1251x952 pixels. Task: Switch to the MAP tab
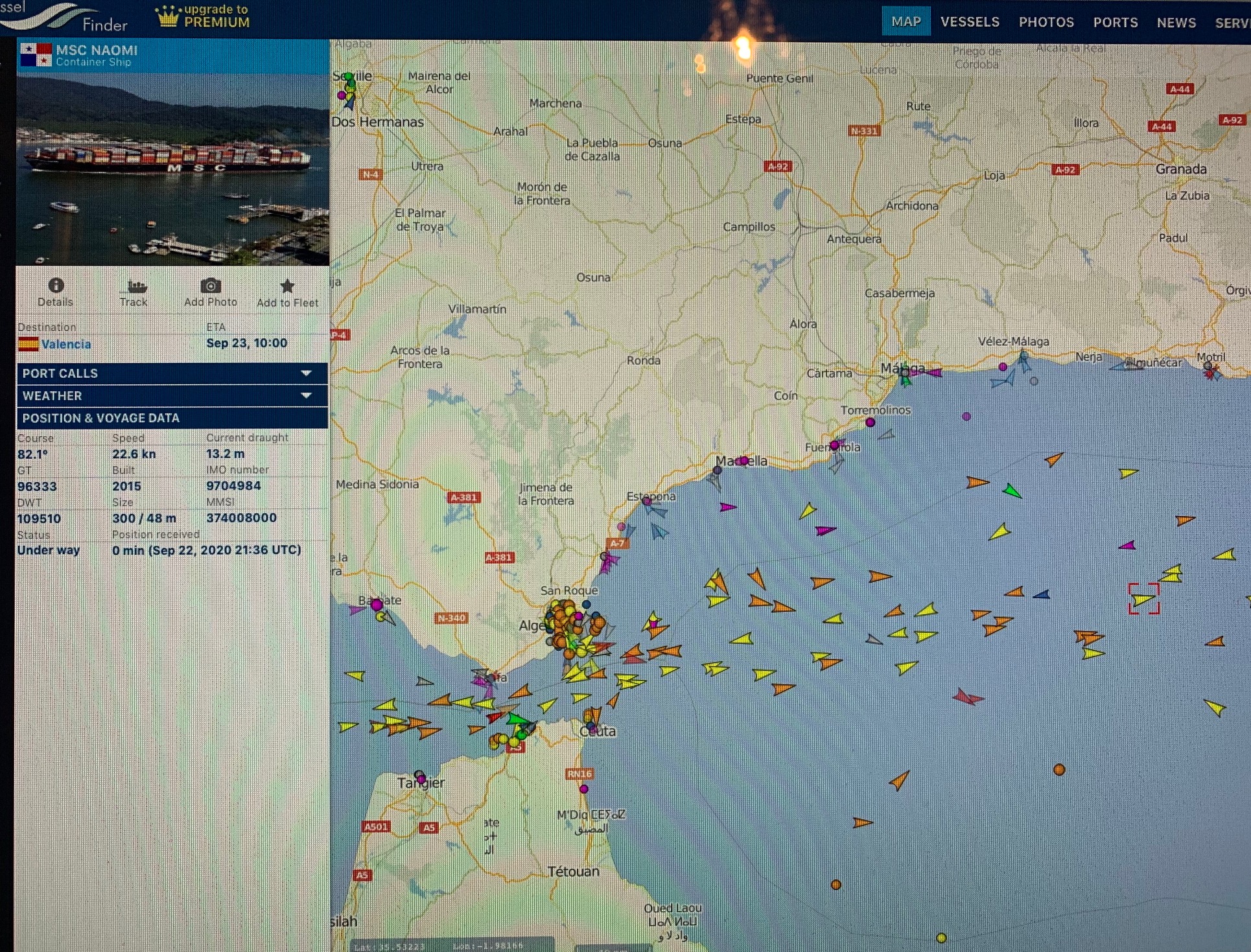(906, 21)
